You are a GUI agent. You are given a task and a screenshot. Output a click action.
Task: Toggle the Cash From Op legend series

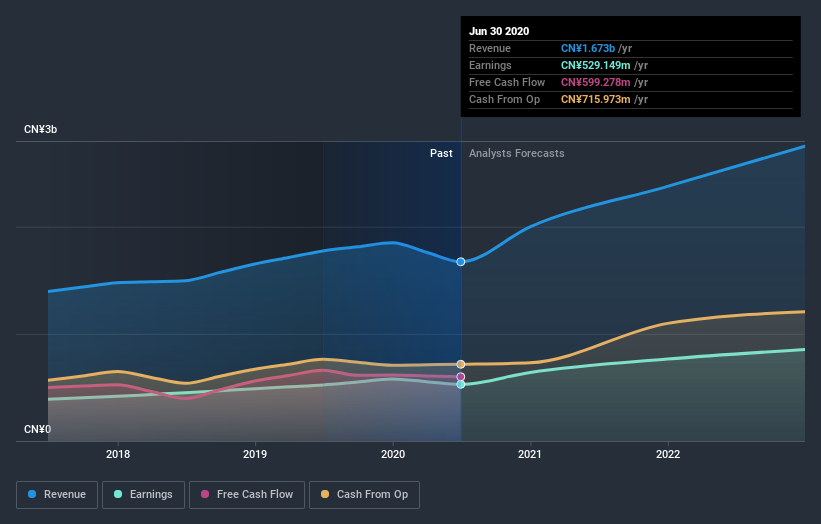pyautogui.click(x=364, y=495)
